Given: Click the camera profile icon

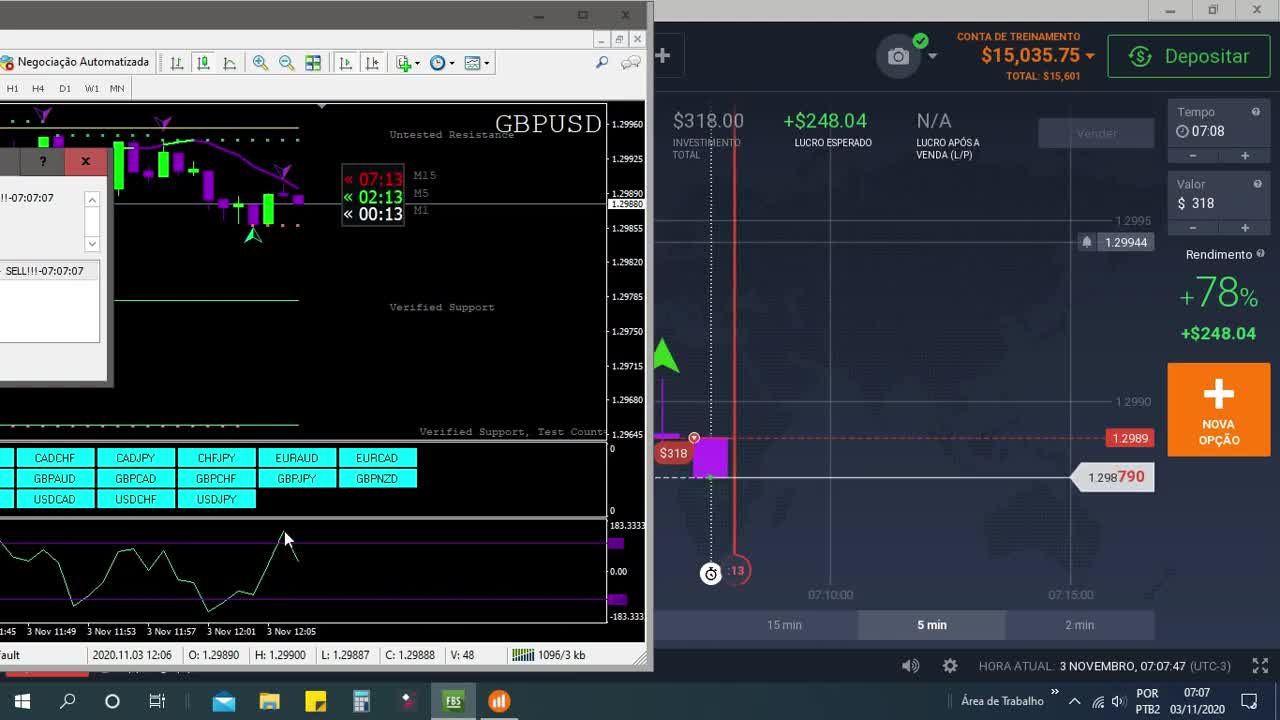Looking at the screenshot, I should (x=898, y=57).
